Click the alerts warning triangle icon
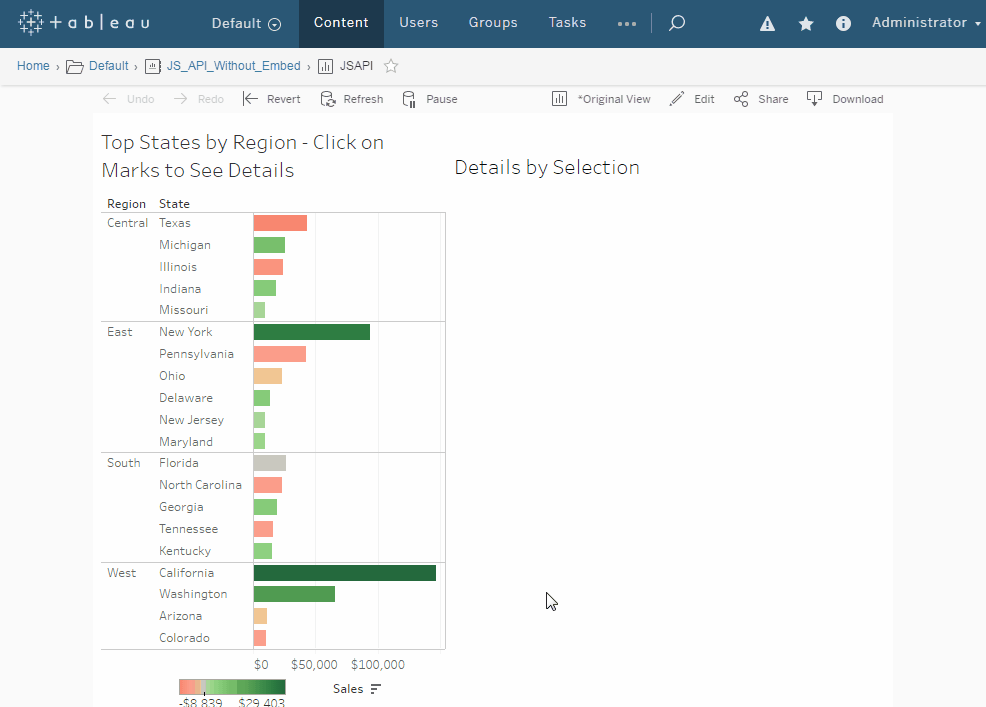Image resolution: width=986 pixels, height=707 pixels. (x=767, y=24)
